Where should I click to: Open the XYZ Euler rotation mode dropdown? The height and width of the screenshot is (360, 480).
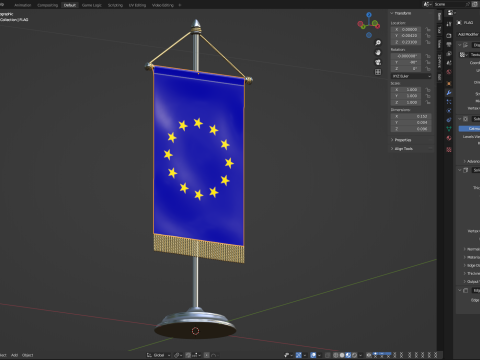coord(411,76)
